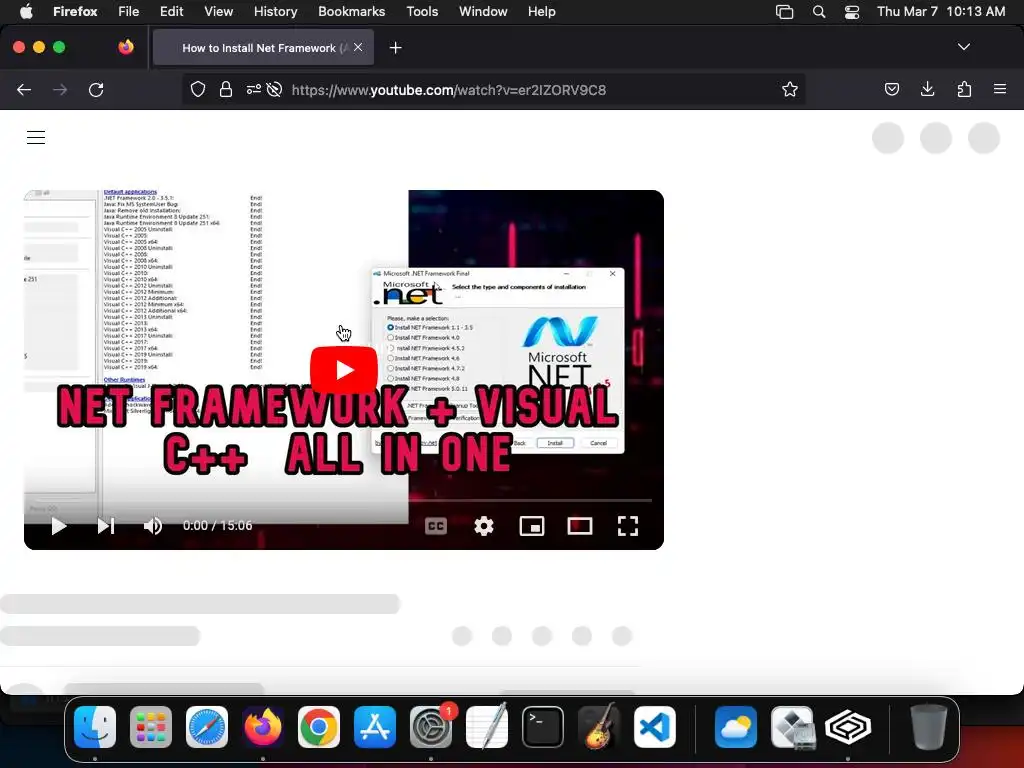Toggle closed captions (CC)
The height and width of the screenshot is (768, 1024).
click(x=436, y=526)
